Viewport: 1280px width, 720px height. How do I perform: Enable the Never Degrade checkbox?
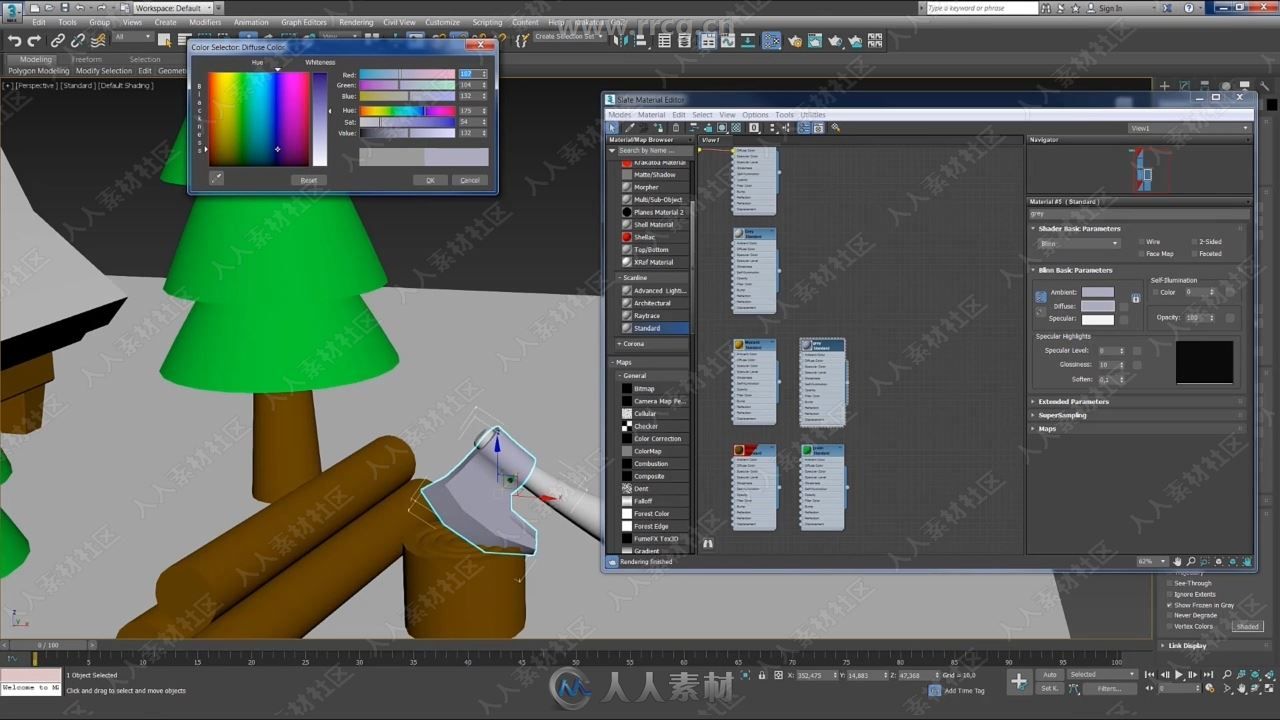click(1170, 615)
